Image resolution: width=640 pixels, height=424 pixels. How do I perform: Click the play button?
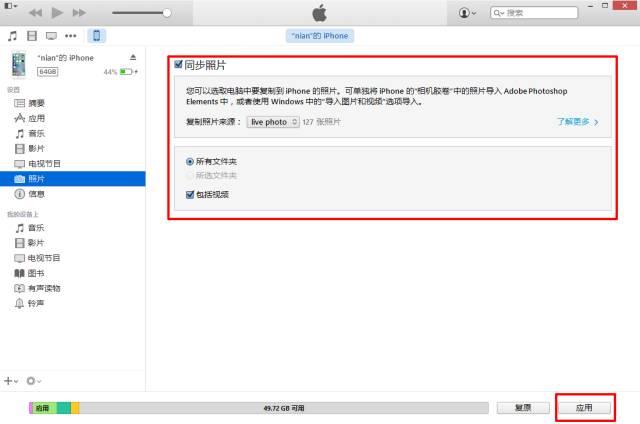[x=57, y=13]
